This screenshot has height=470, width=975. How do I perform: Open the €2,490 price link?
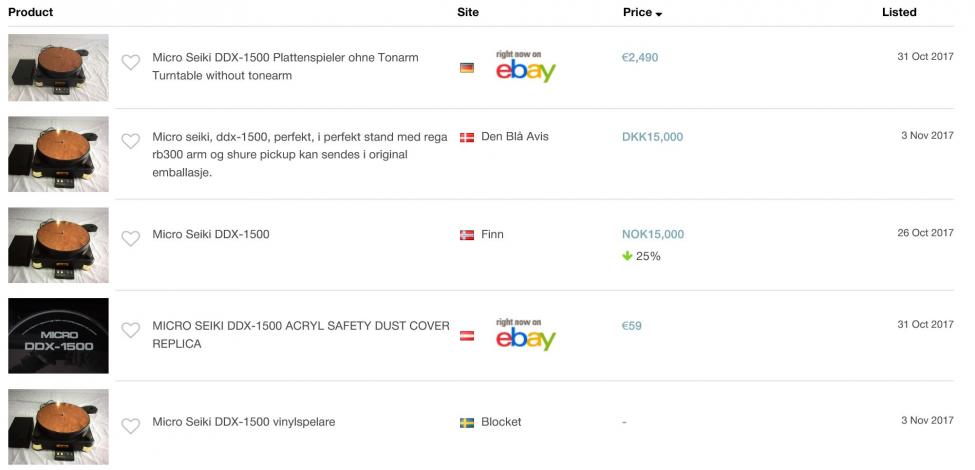640,57
